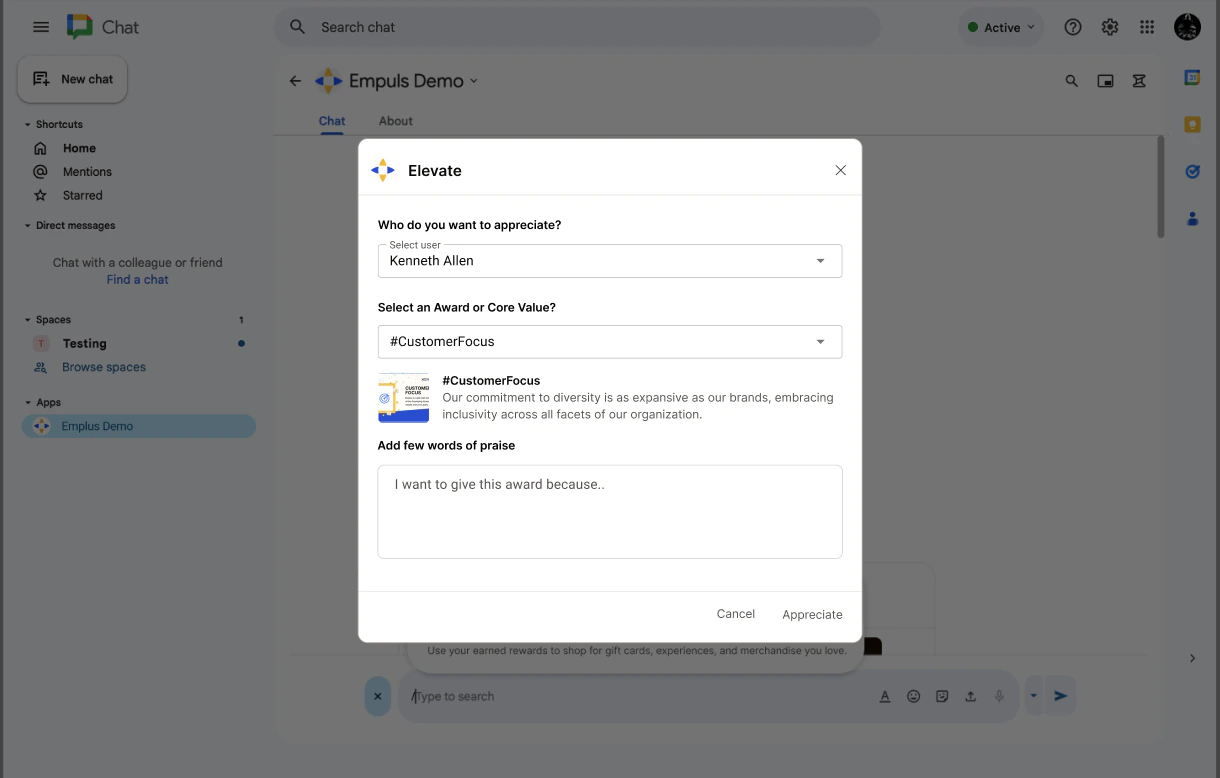Screen dimensions: 1220x778
Task: Open the GIF sticker picker in composer
Action: [942, 696]
